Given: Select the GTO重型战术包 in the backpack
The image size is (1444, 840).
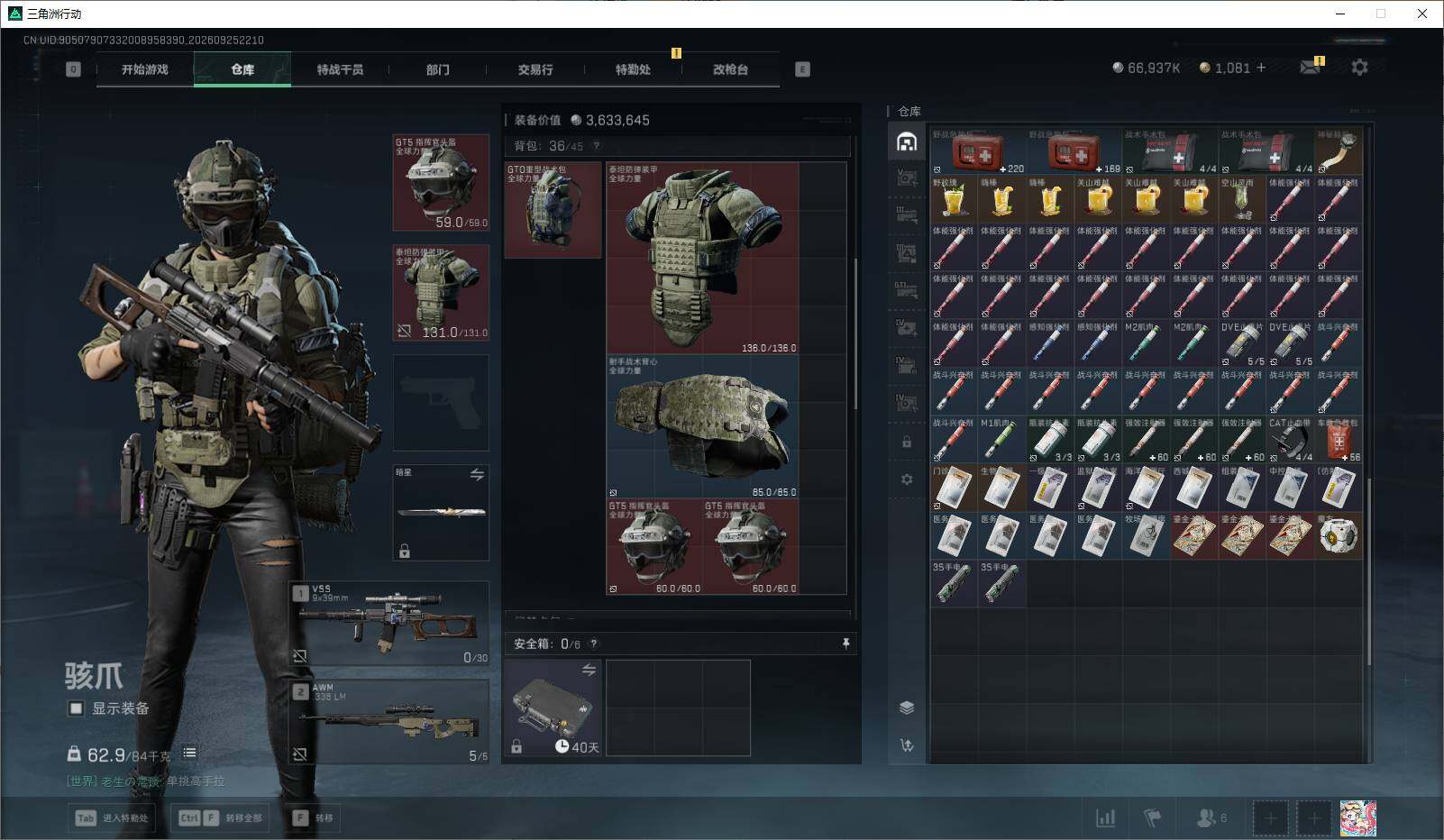Looking at the screenshot, I should 553,210.
